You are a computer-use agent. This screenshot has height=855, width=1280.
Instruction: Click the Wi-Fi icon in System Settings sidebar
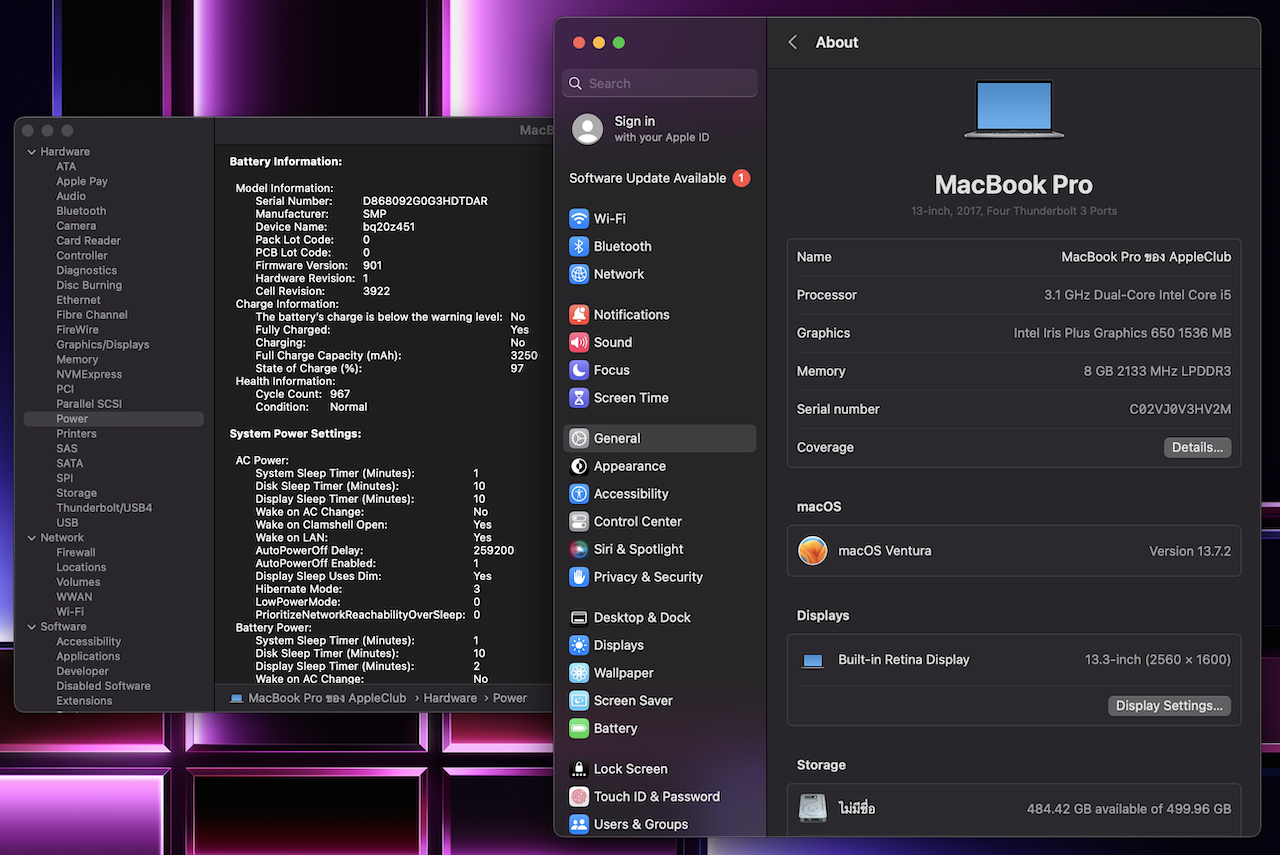(579, 218)
